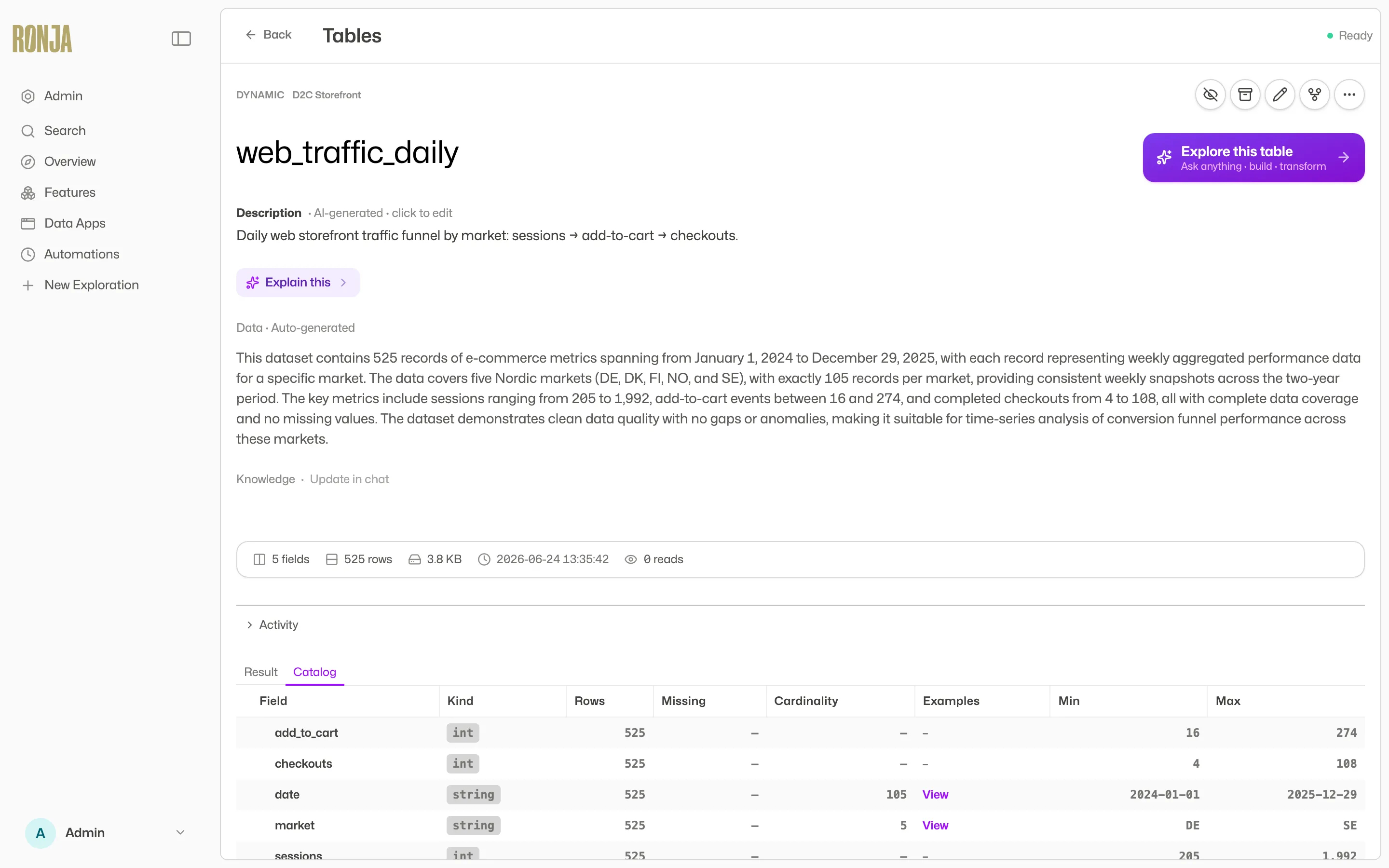
Task: Click the pencil edit icon
Action: [x=1280, y=95]
